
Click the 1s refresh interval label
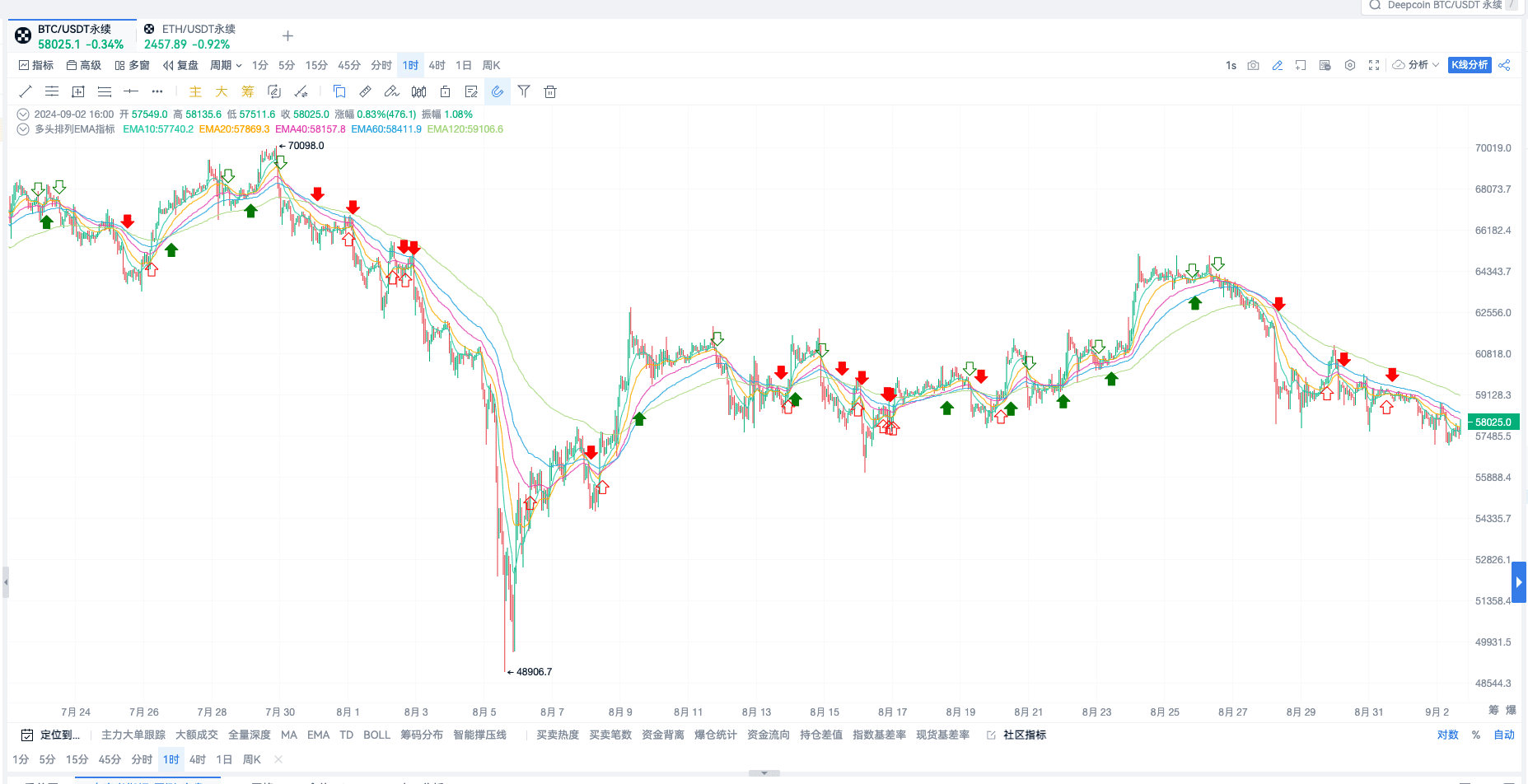1231,65
